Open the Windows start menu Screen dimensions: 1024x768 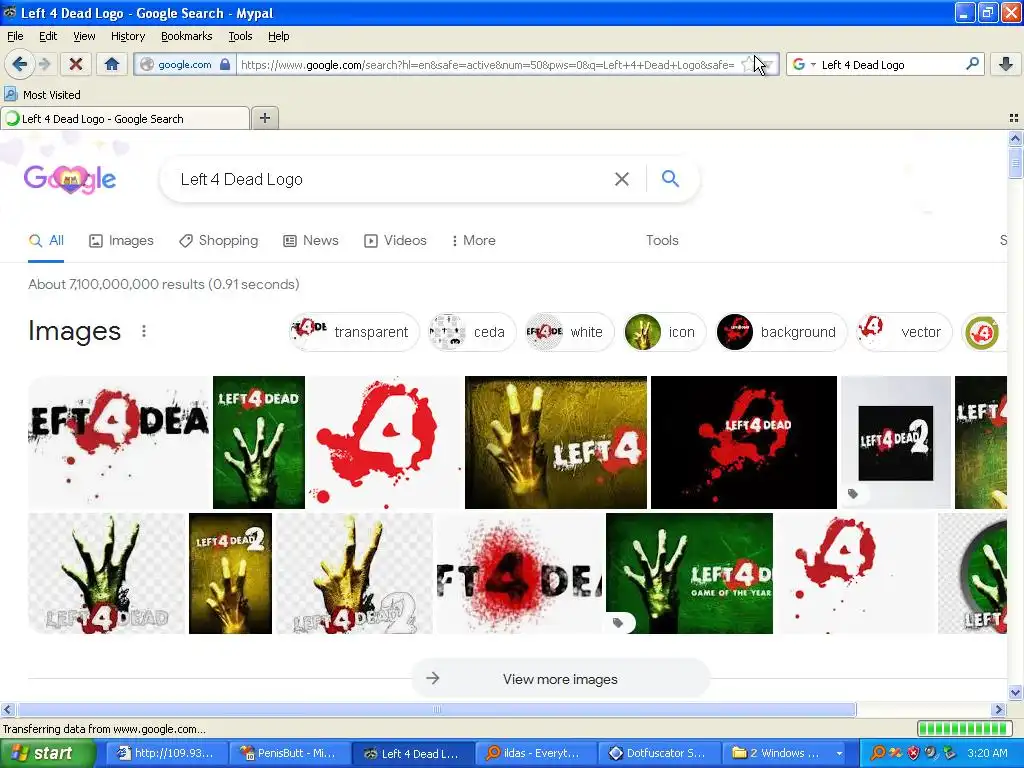pyautogui.click(x=47, y=754)
